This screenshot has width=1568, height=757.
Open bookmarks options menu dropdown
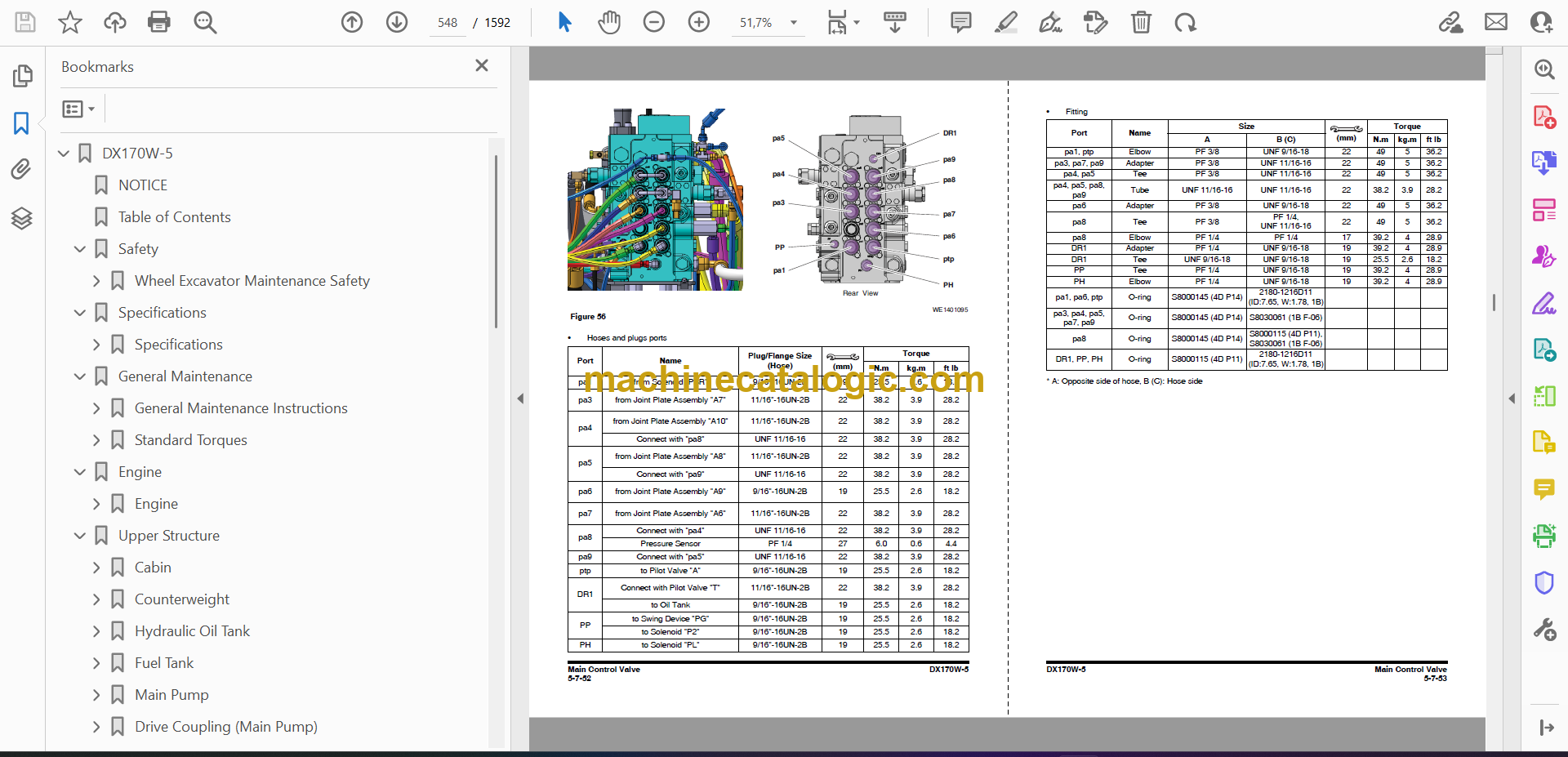(x=78, y=109)
